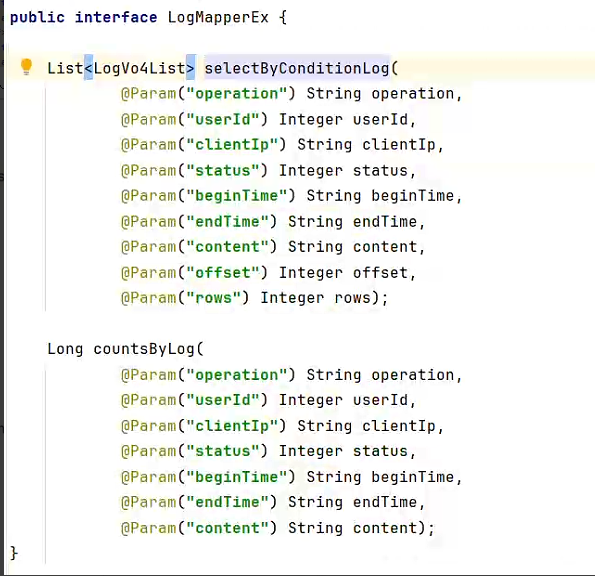Click the highlighted opening angle bracket after List
Image resolution: width=595 pixels, height=576 pixels.
click(88, 69)
